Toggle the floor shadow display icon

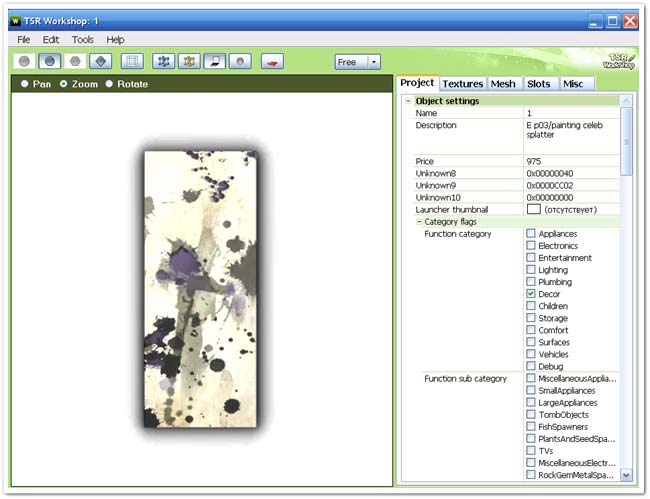coord(215,61)
